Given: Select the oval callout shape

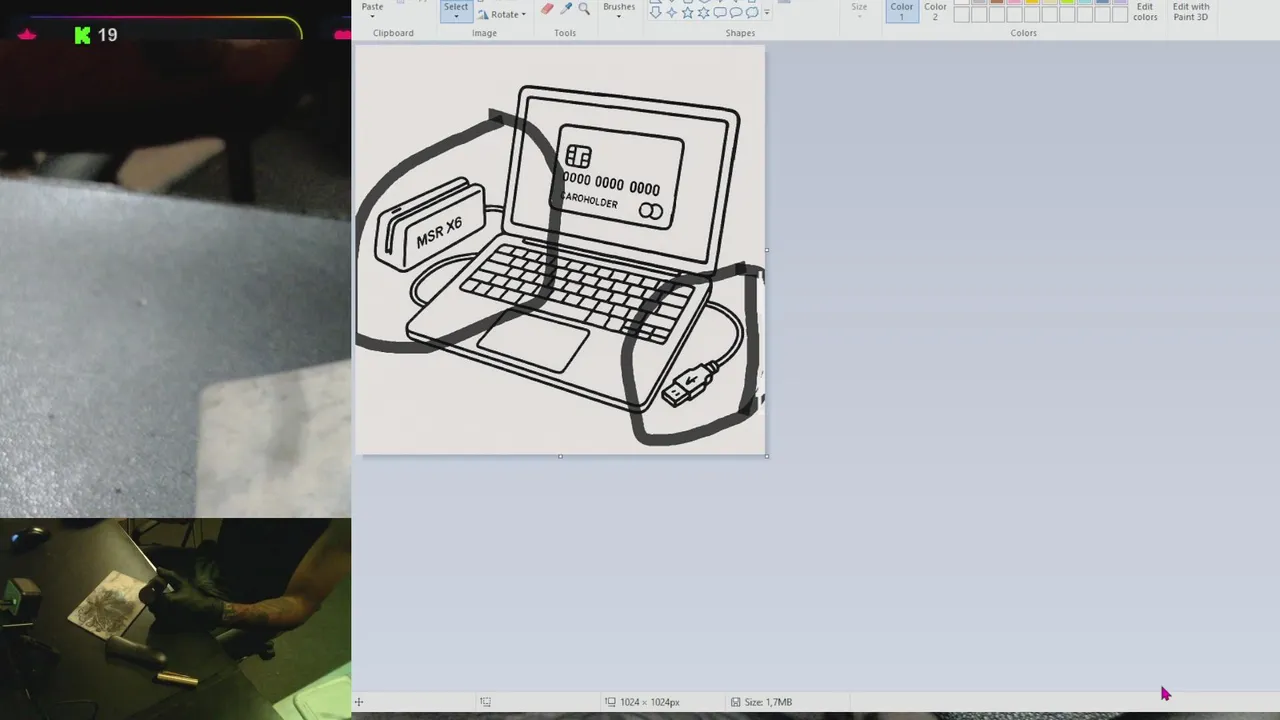Looking at the screenshot, I should (736, 12).
